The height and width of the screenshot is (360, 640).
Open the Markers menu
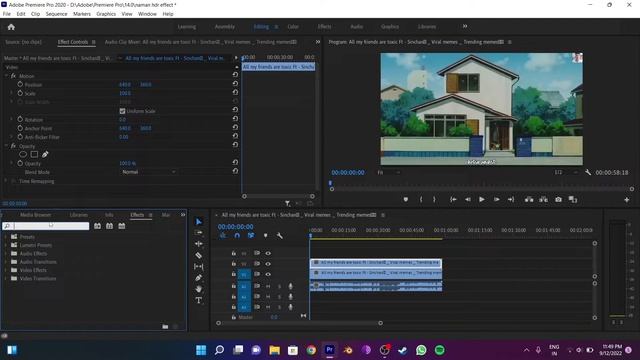(x=82, y=14)
